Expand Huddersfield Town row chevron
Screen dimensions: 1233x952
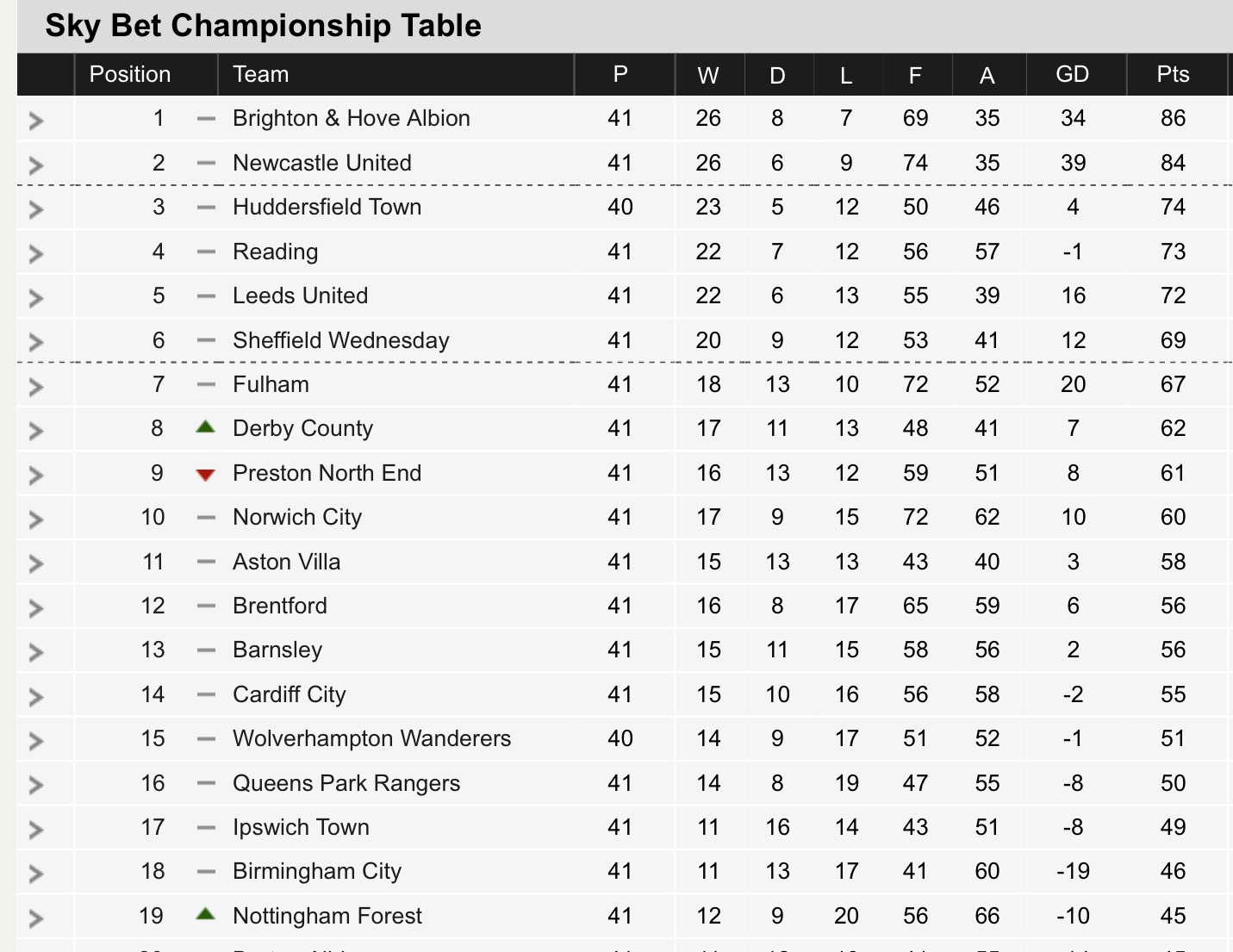point(36,209)
